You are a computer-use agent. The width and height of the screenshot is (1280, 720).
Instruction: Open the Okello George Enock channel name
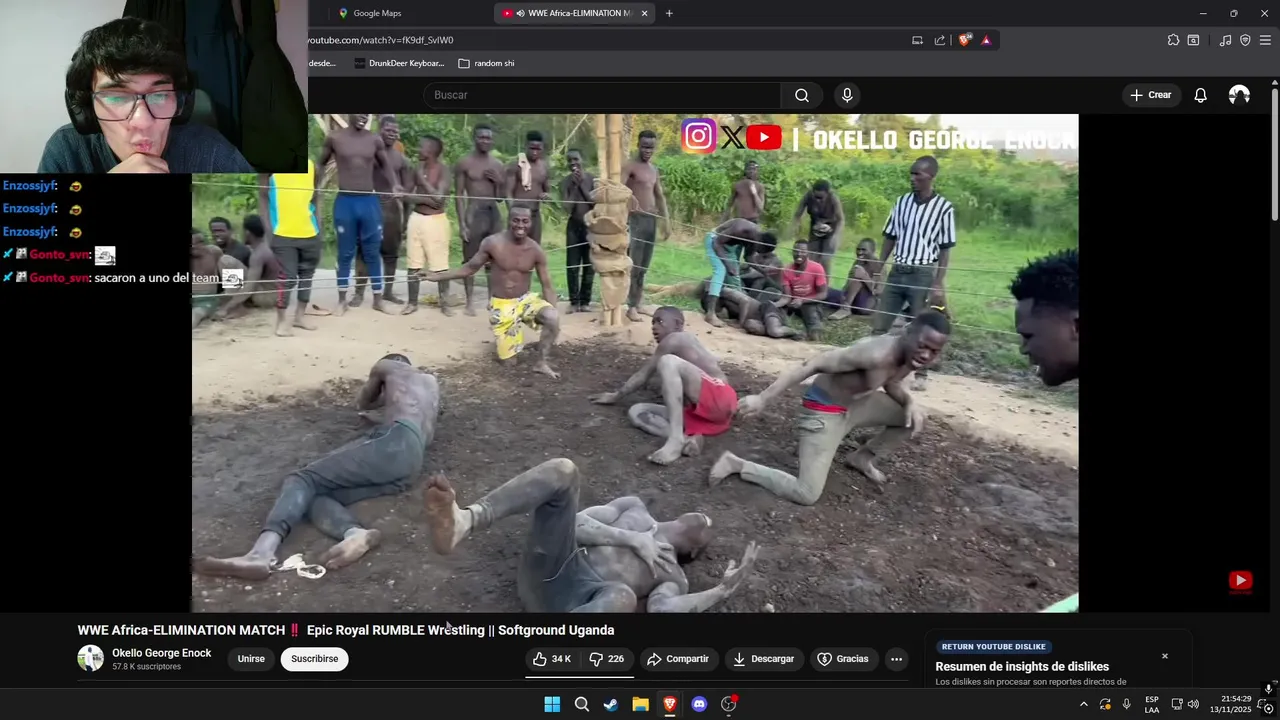[x=161, y=653]
